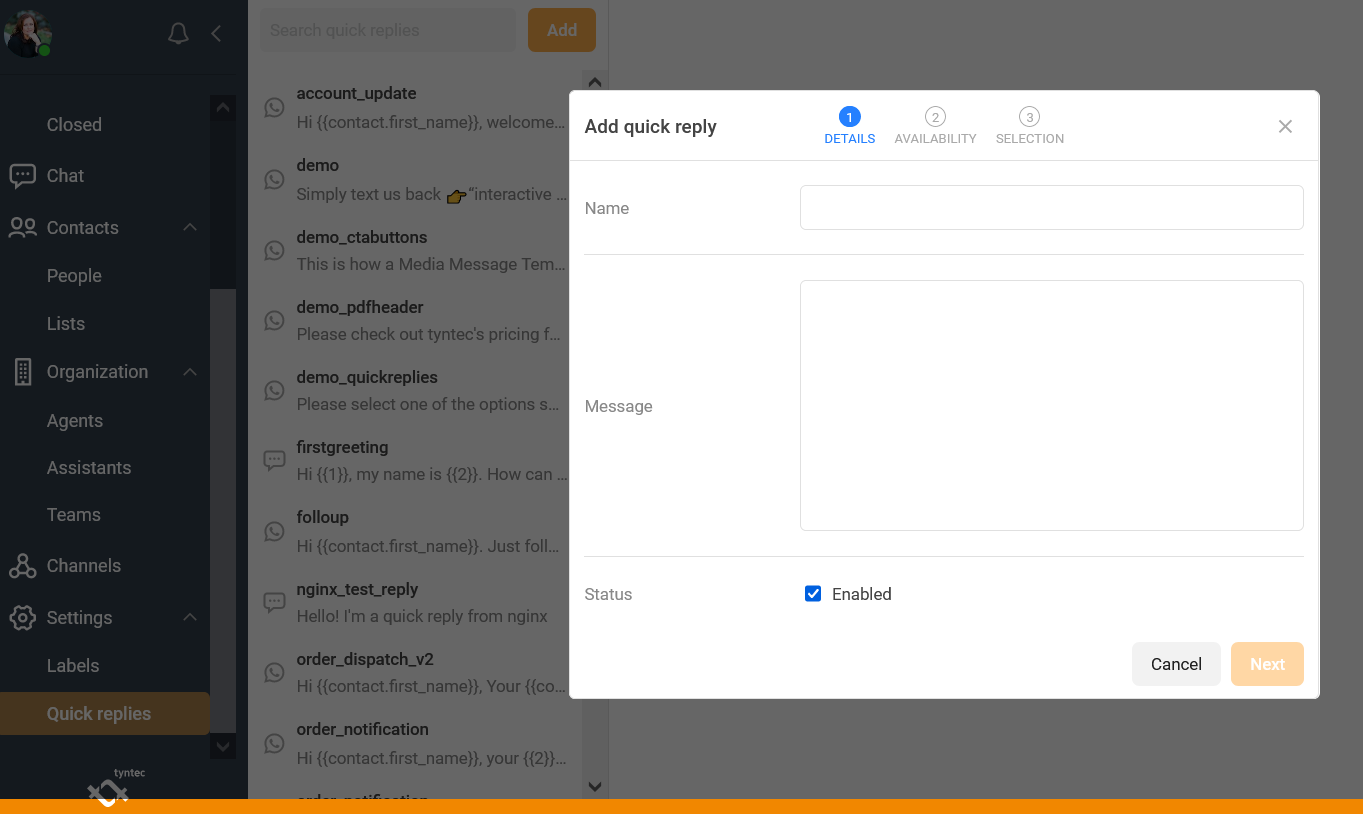The width and height of the screenshot is (1363, 814).
Task: Click chat icon beside nginx_test_reply
Action: (274, 603)
